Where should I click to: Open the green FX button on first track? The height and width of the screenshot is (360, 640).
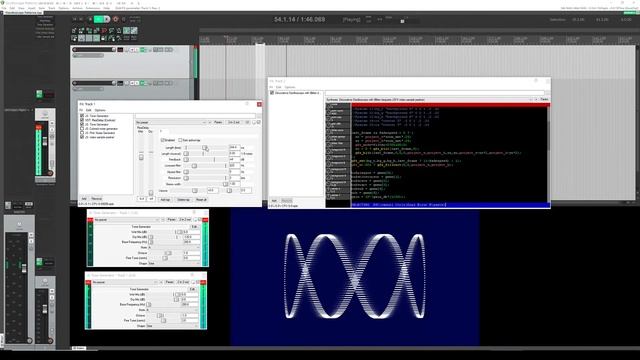point(142,50)
